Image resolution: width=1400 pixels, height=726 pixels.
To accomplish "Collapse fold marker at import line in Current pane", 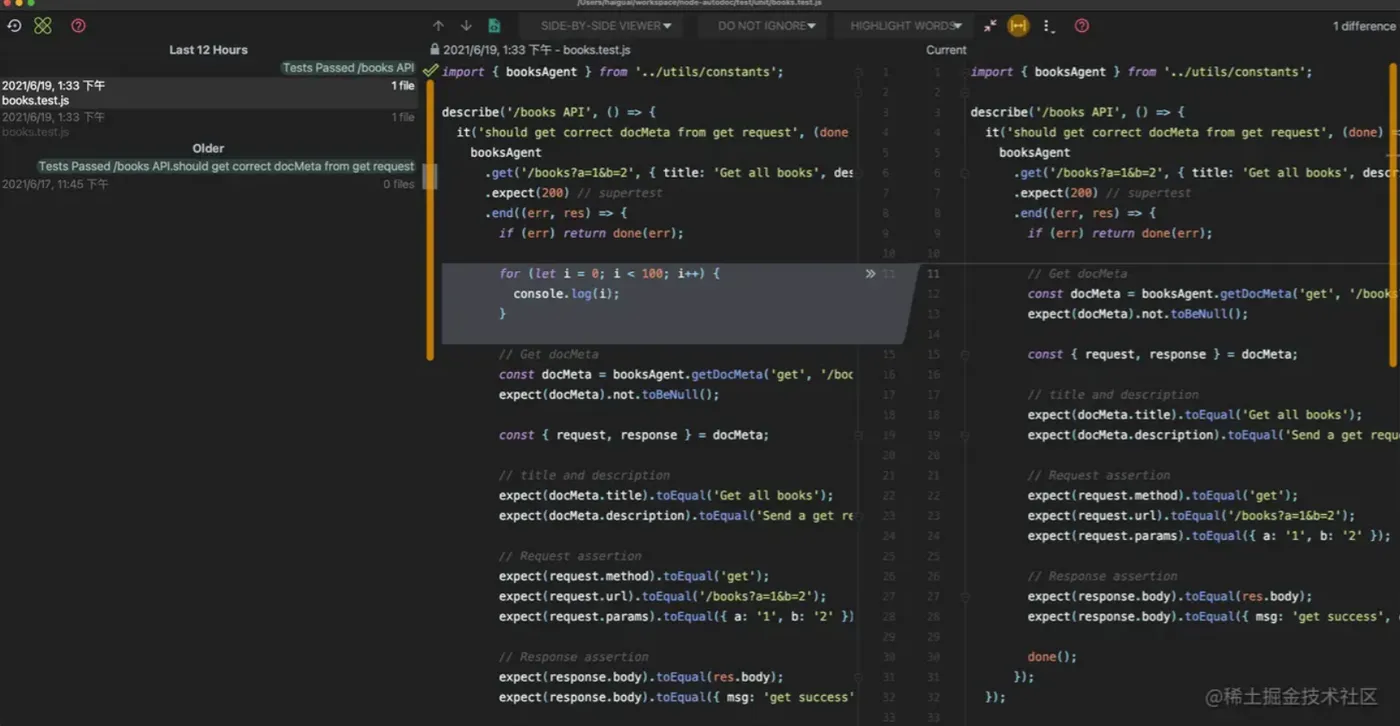I will 964,72.
